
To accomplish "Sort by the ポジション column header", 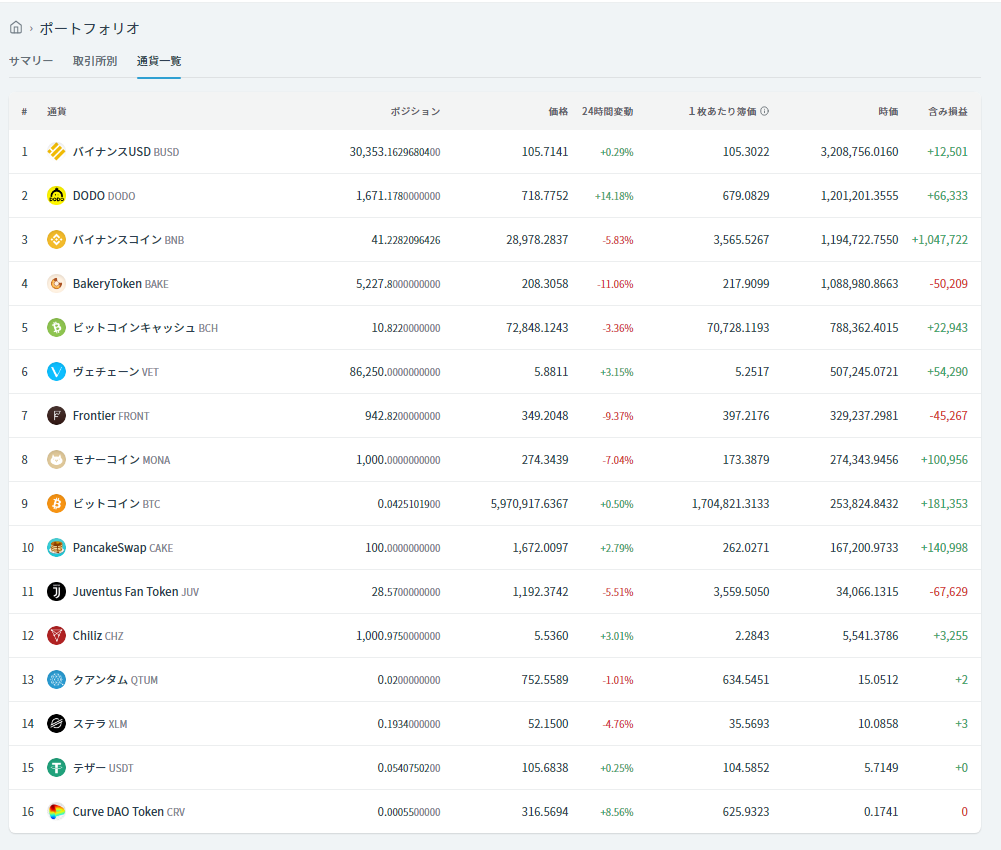I will coord(416,112).
